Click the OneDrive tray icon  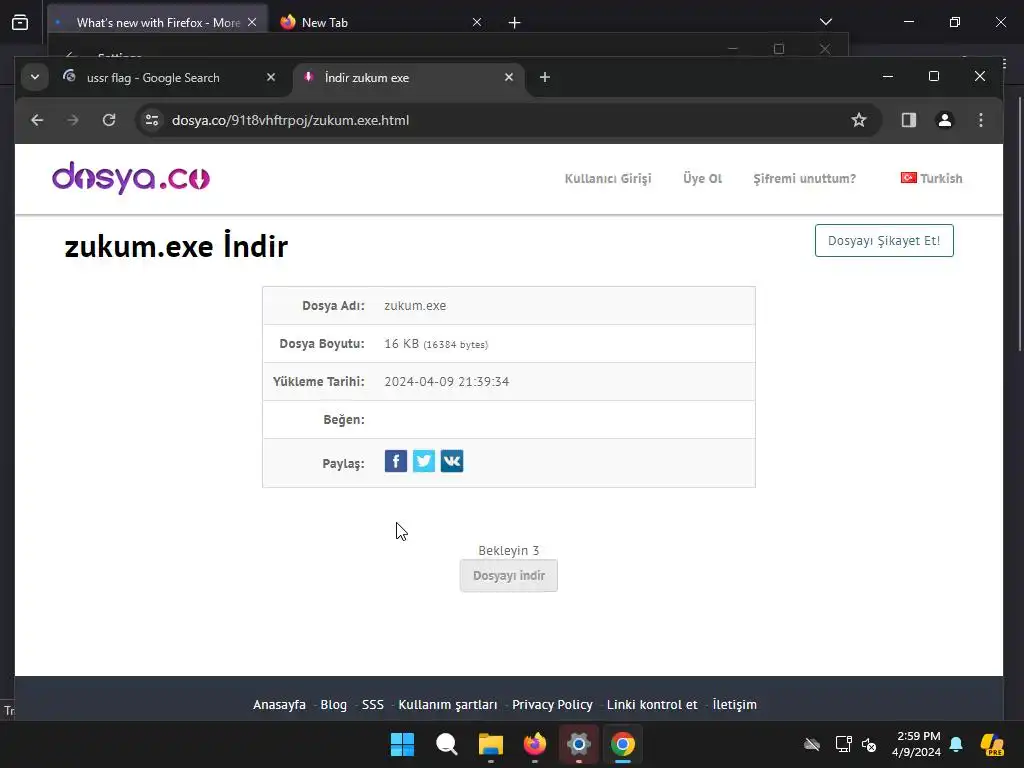812,744
